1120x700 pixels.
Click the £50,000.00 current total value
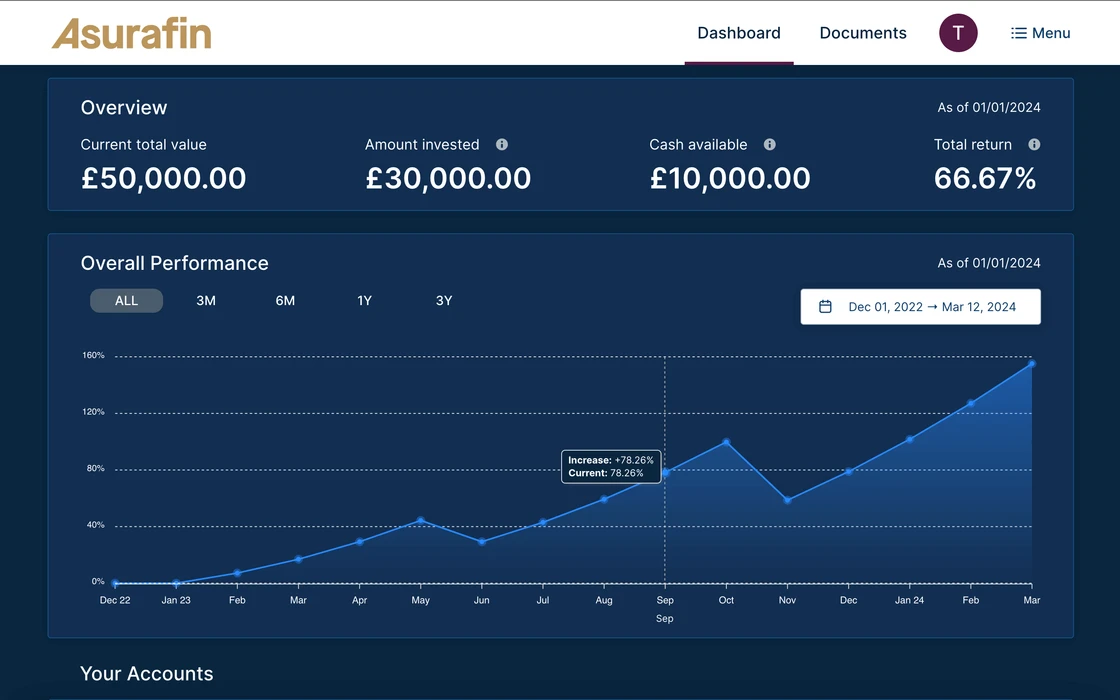164,178
